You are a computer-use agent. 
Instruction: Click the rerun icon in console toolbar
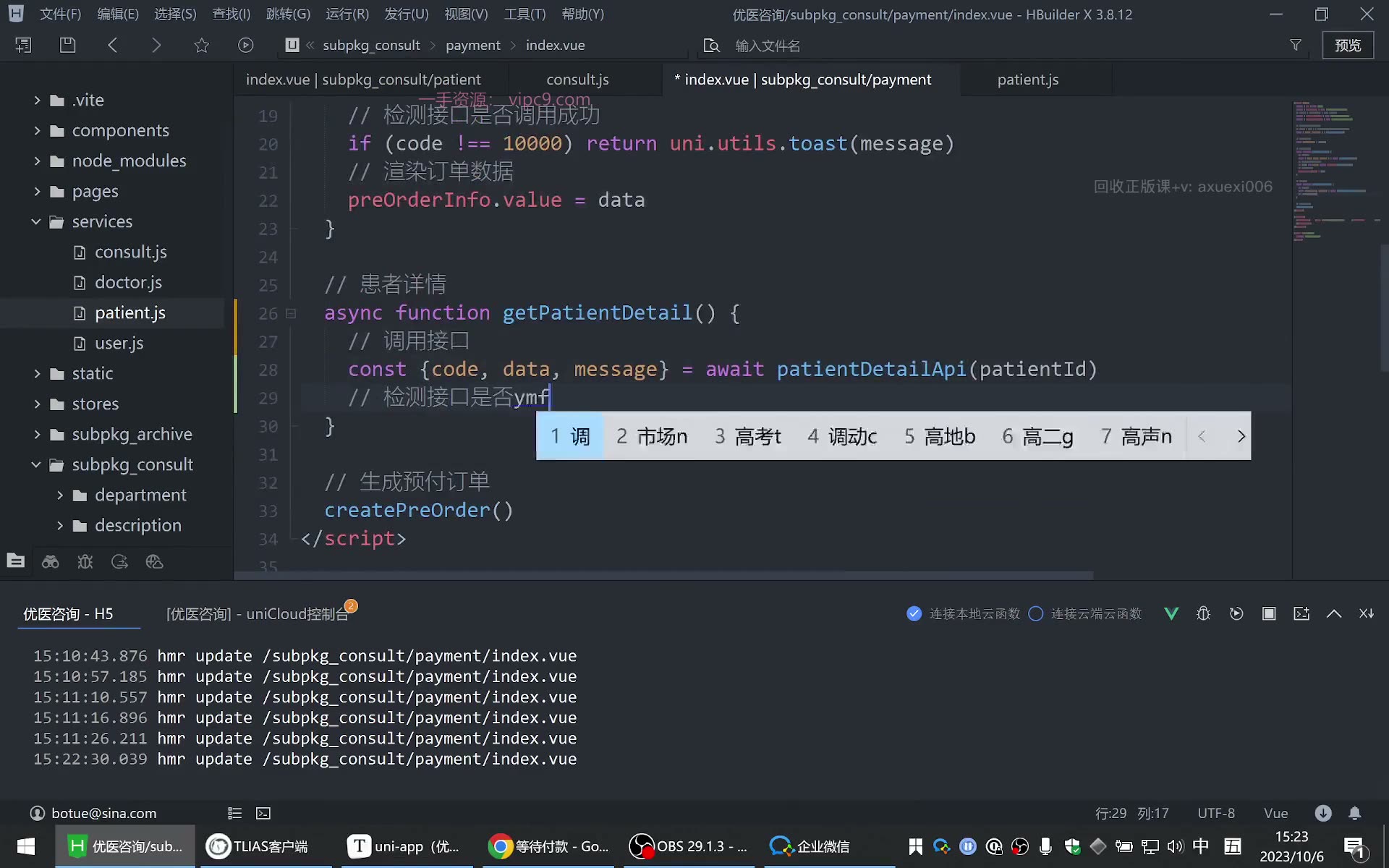coord(1236,613)
